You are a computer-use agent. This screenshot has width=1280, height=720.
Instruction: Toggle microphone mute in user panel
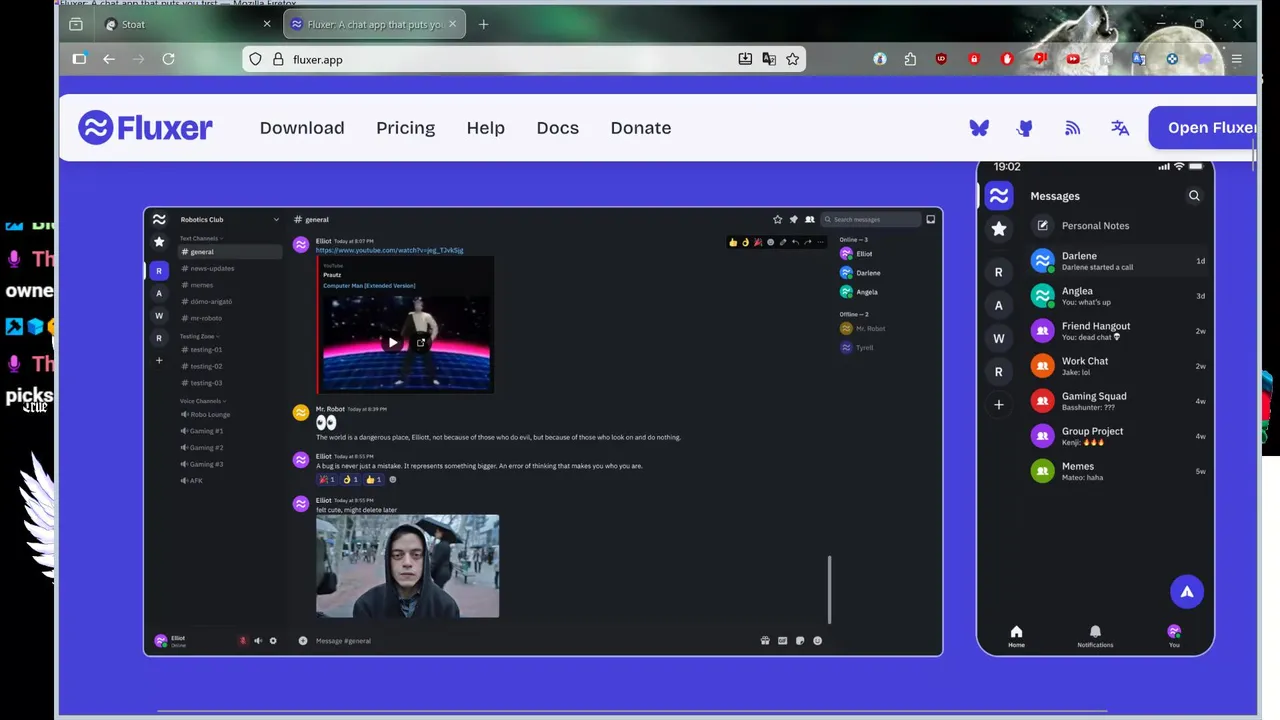[242, 641]
